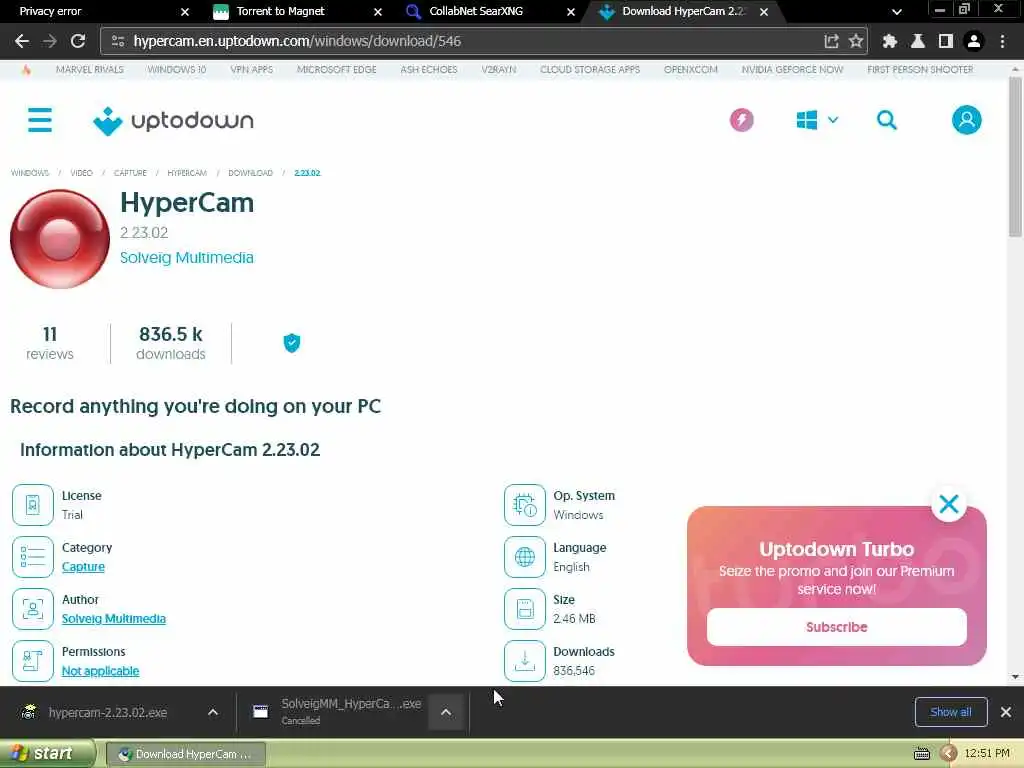Screen dimensions: 1024x768
Task: Click the Uptodown logo
Action: point(173,121)
